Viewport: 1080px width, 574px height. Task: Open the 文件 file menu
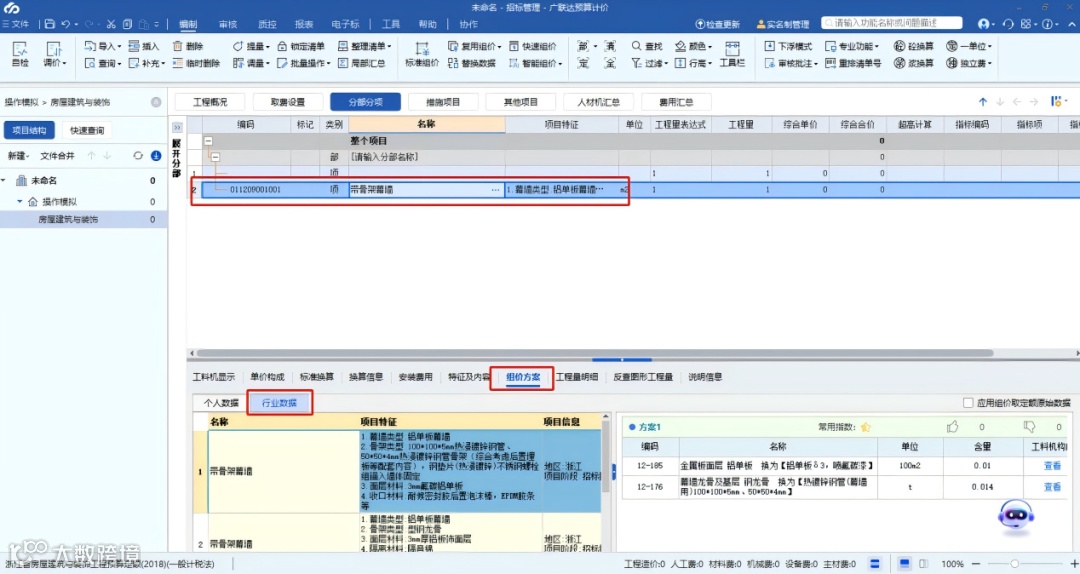pos(15,24)
